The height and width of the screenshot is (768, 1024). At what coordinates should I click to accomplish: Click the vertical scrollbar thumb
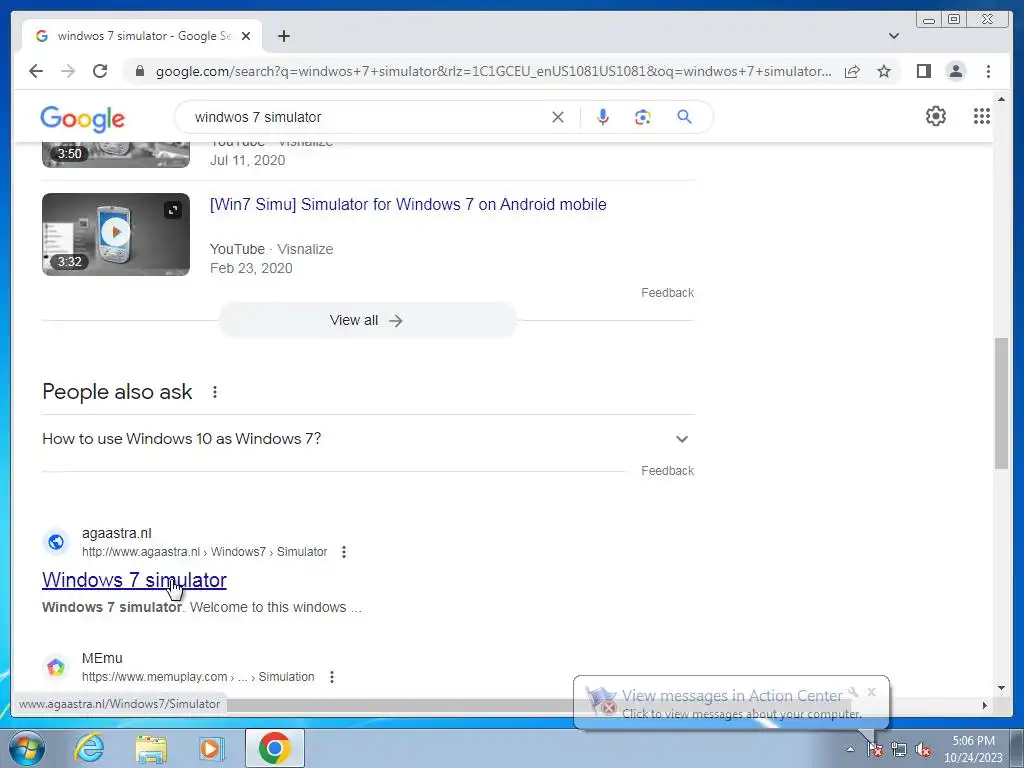click(x=1001, y=403)
